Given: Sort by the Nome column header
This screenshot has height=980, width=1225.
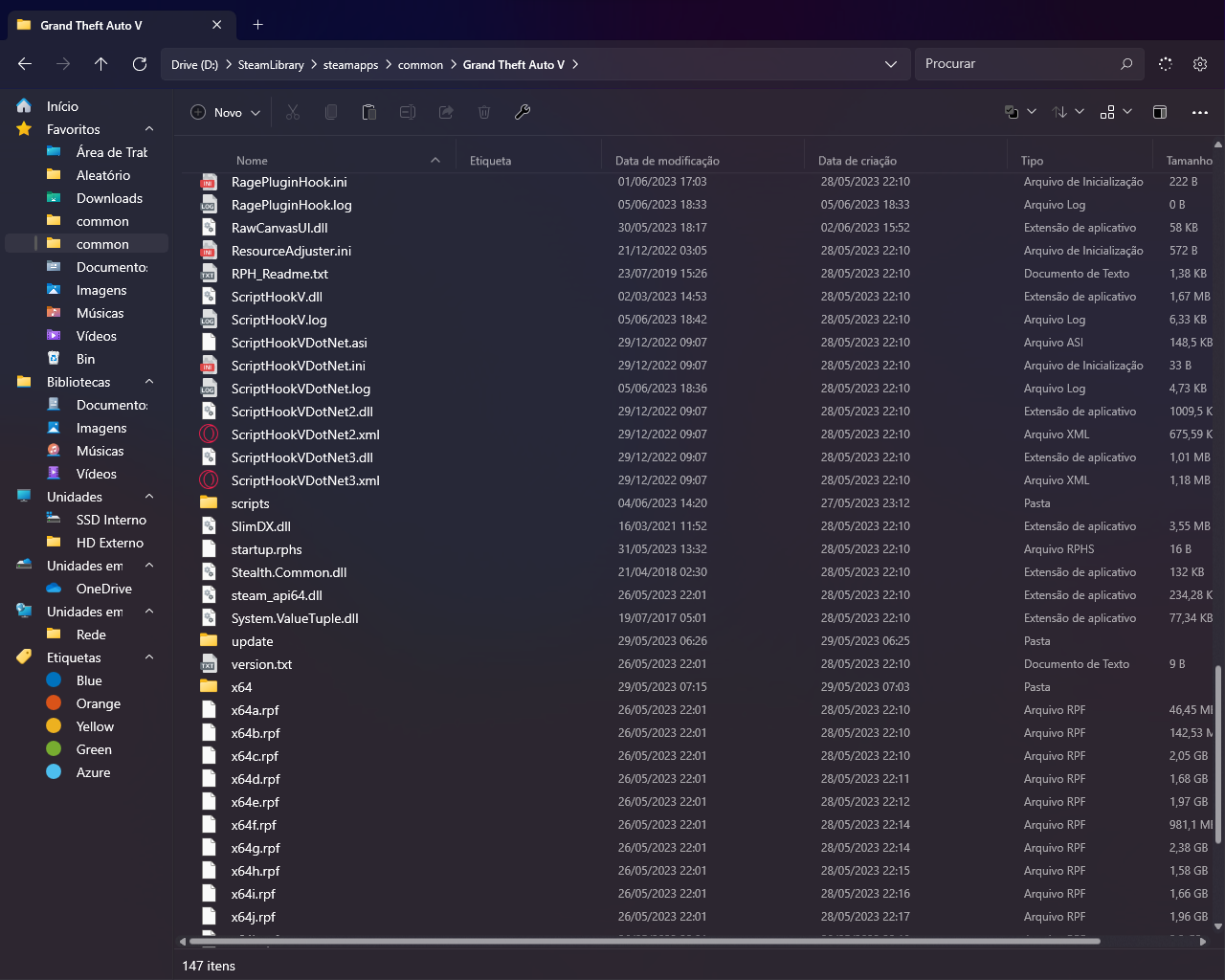Looking at the screenshot, I should pos(252,161).
